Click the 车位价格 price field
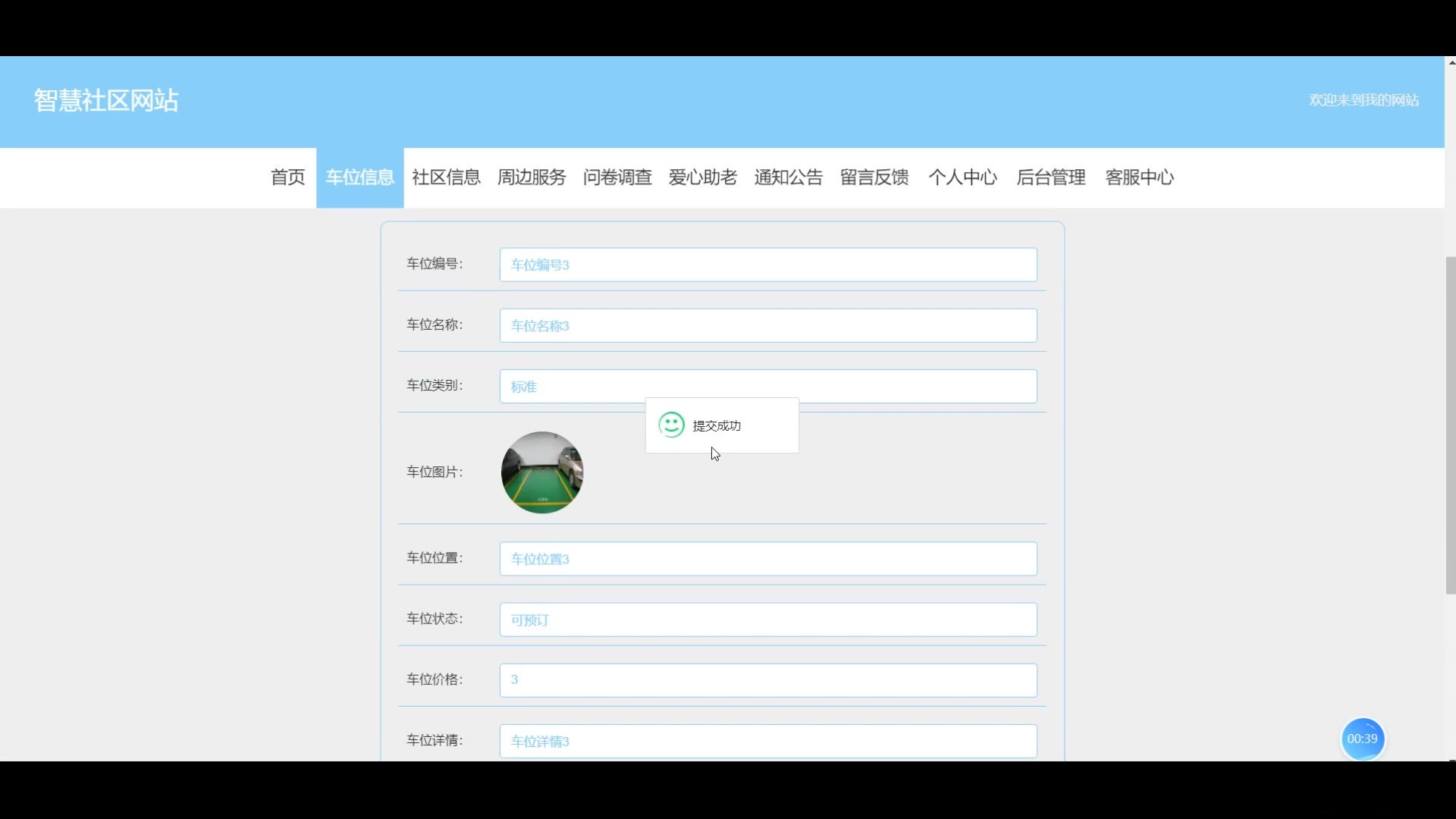This screenshot has height=819, width=1456. click(767, 680)
